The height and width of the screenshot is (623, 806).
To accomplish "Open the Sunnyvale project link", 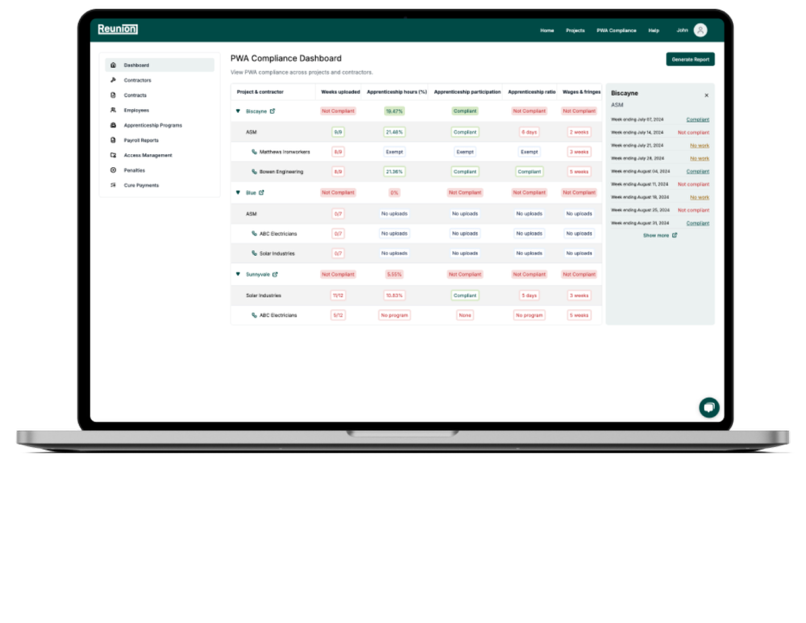I will (x=258, y=274).
